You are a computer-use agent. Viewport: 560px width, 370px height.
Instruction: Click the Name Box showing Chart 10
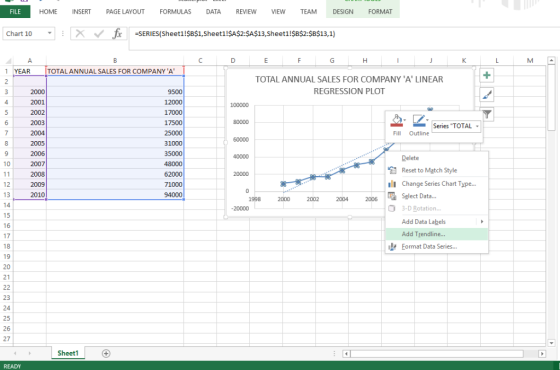[24, 34]
